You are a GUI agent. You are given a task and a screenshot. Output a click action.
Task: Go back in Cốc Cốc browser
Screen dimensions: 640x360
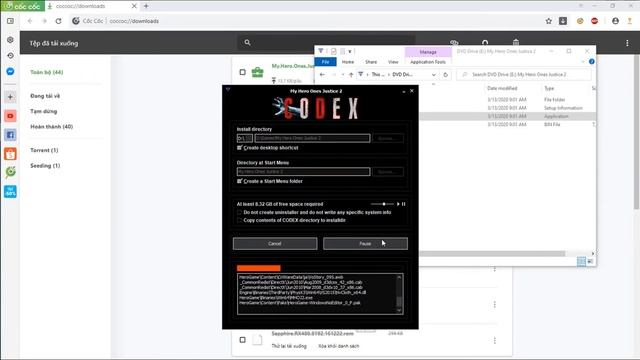coord(30,21)
